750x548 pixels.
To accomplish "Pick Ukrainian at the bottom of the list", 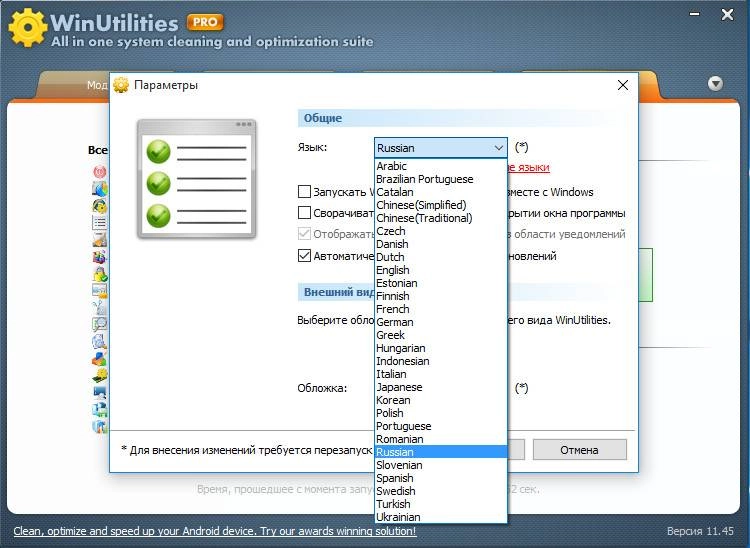I will click(x=441, y=517).
